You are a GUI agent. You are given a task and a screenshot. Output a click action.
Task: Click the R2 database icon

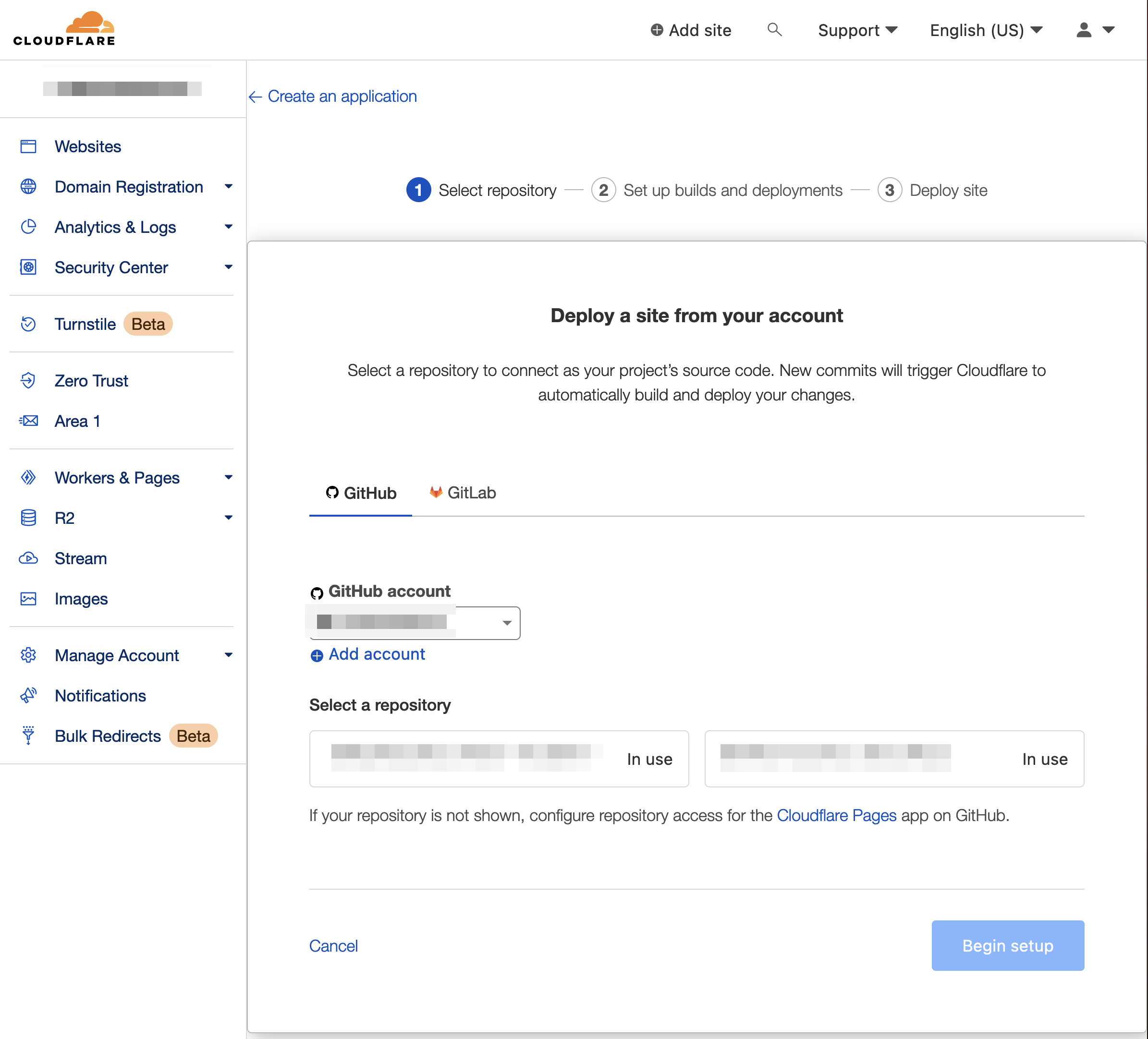(28, 518)
